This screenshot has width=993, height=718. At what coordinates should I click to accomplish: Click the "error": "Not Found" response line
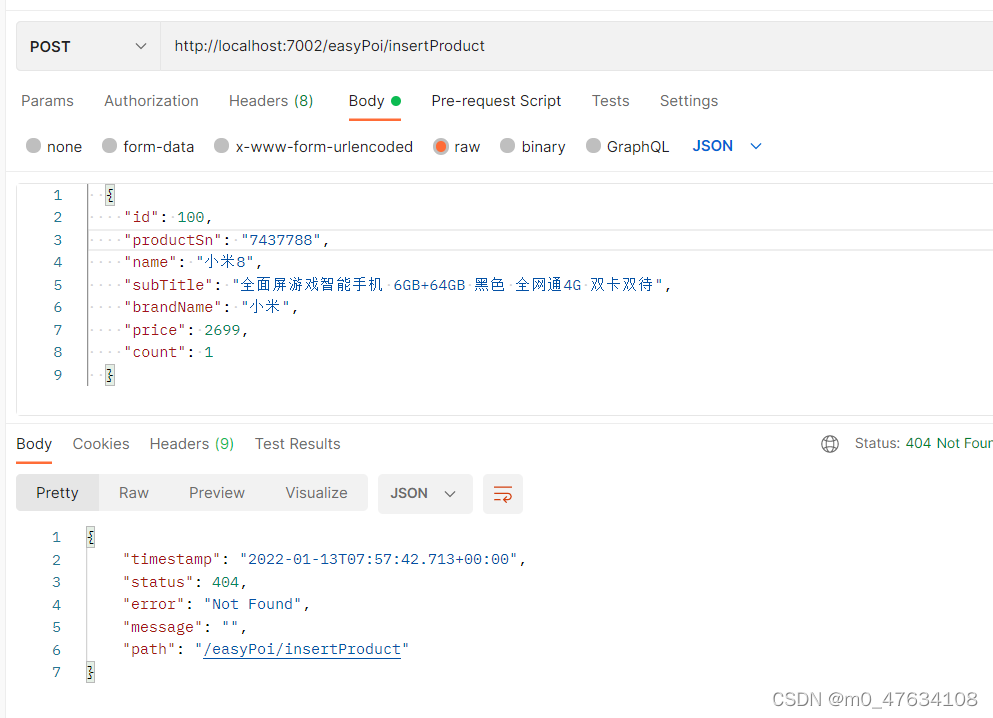click(x=216, y=604)
